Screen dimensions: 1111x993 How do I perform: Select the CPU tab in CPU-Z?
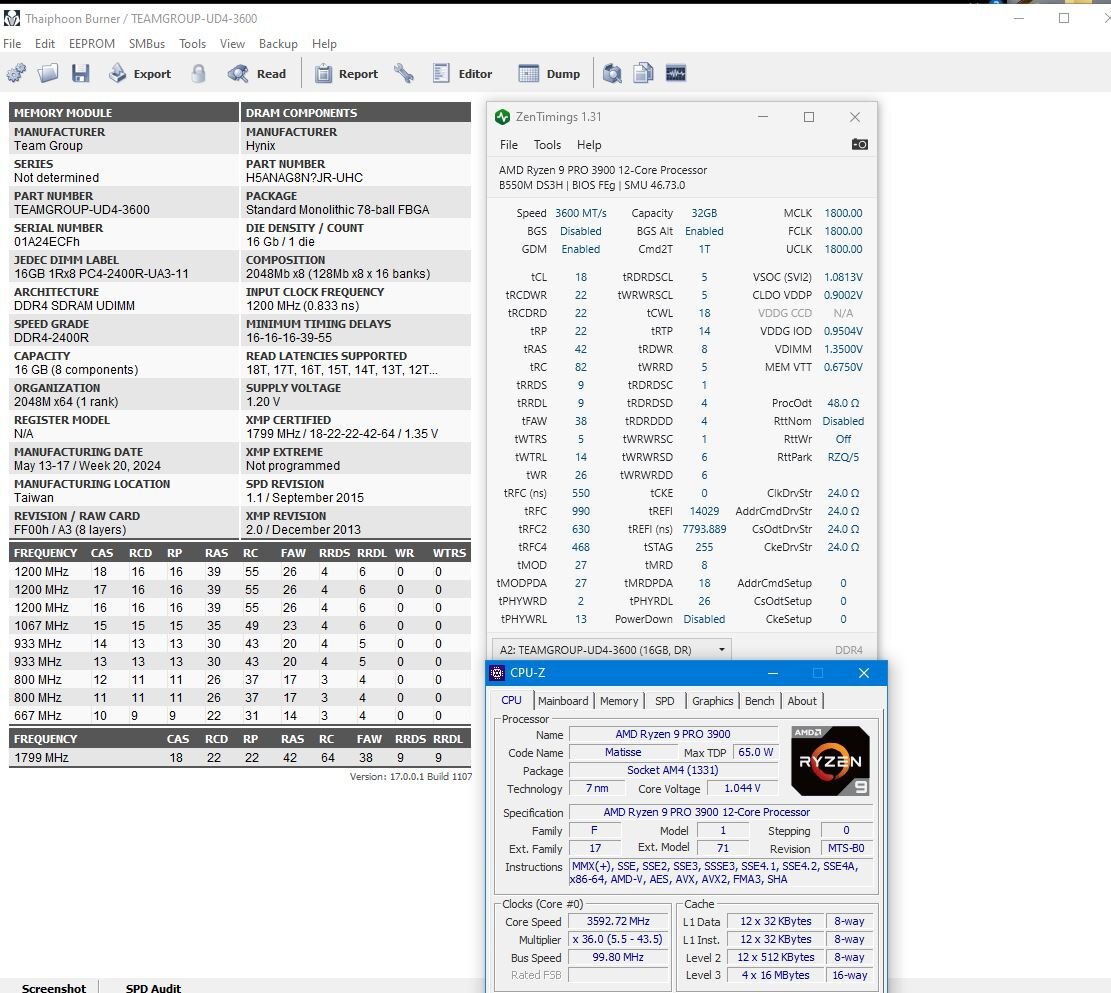(512, 700)
